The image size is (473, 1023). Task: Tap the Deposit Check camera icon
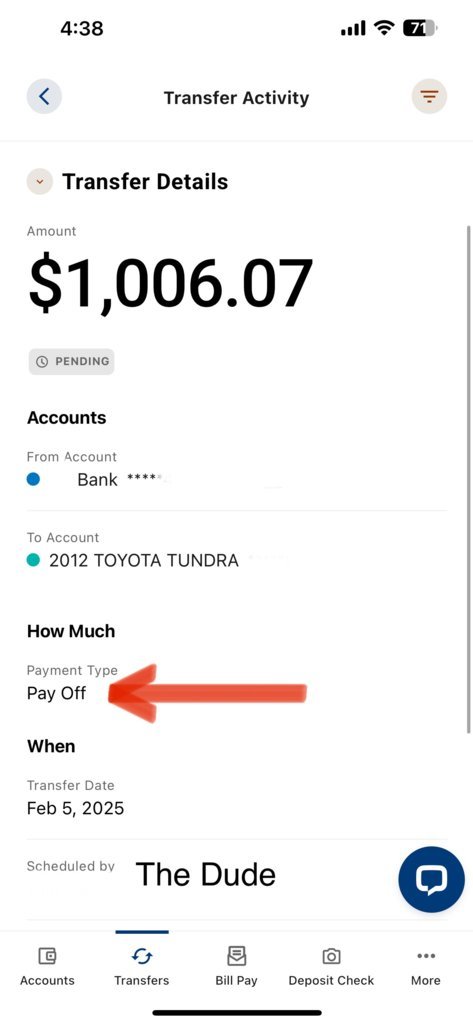331,956
